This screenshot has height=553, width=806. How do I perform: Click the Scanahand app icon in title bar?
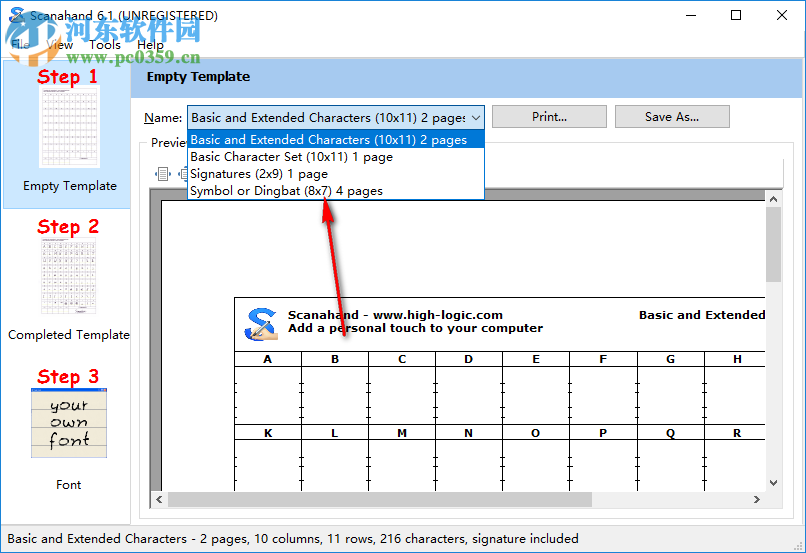16,15
